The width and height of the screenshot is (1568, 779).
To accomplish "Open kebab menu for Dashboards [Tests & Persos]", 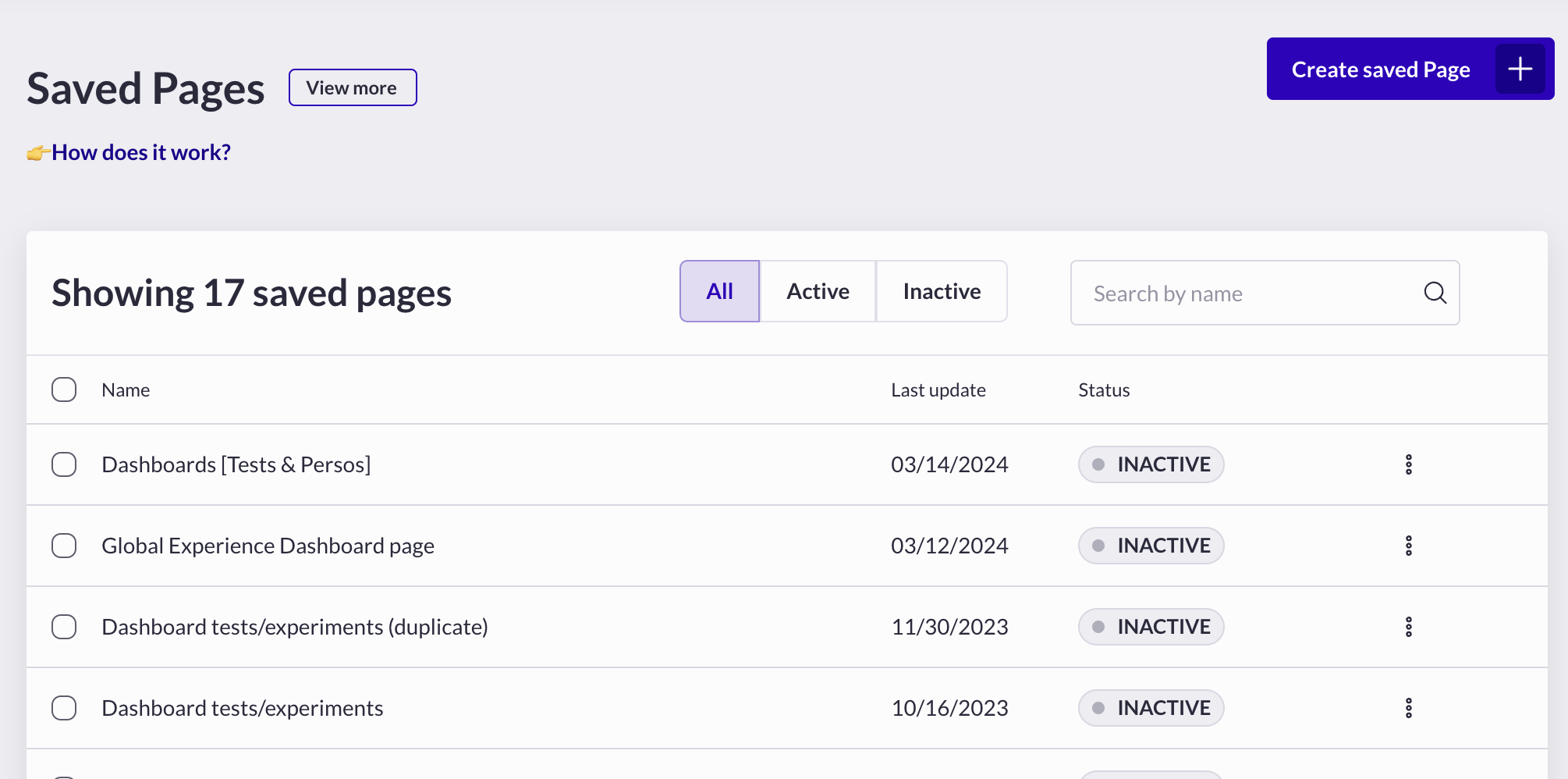I will 1409,464.
